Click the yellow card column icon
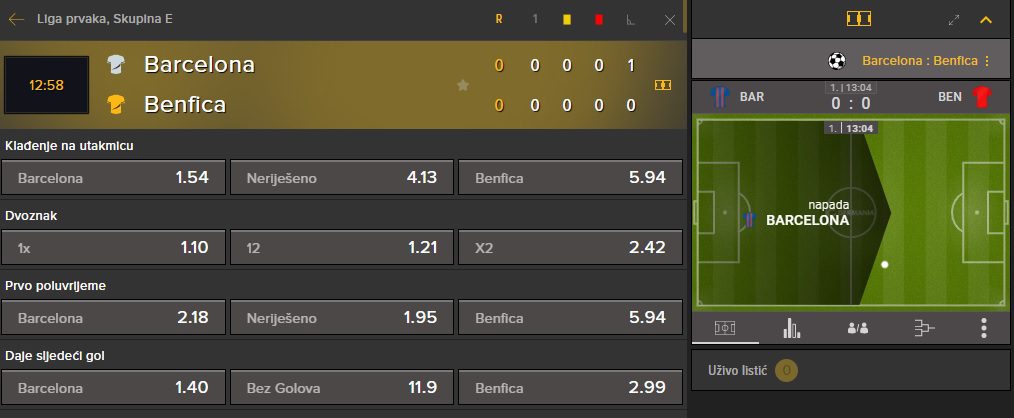The height and width of the screenshot is (418, 1014). tap(567, 19)
